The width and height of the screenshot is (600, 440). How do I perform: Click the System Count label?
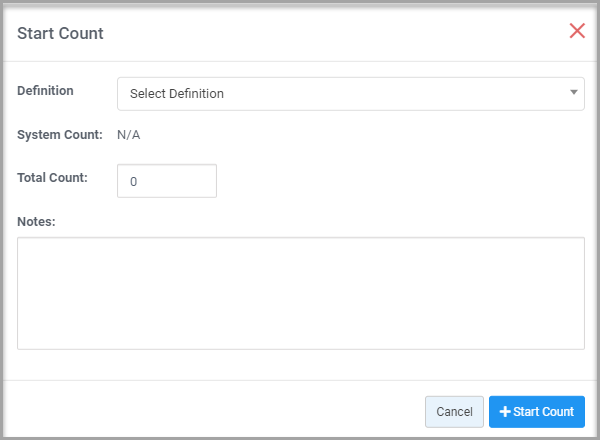coord(60,135)
